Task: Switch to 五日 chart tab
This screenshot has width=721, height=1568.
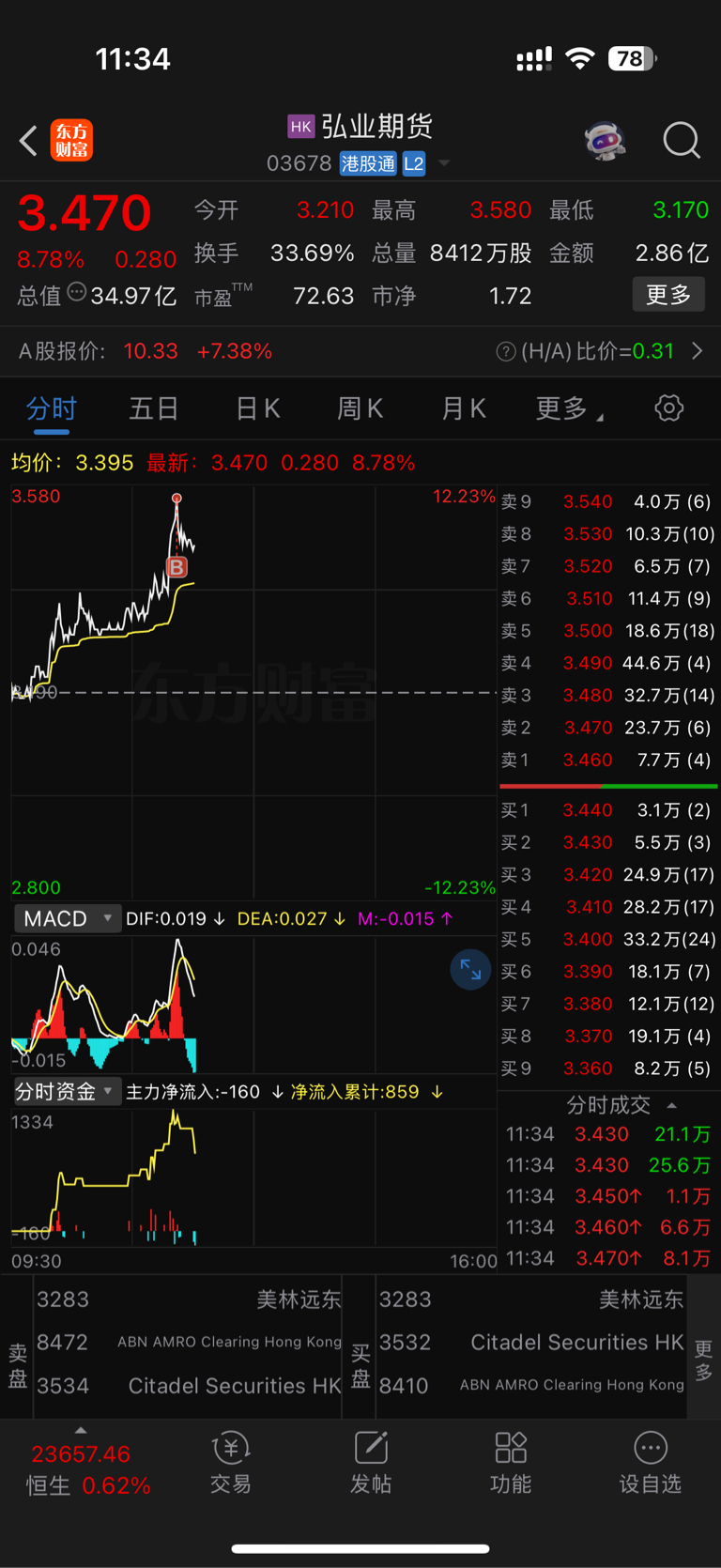Action: [x=153, y=408]
